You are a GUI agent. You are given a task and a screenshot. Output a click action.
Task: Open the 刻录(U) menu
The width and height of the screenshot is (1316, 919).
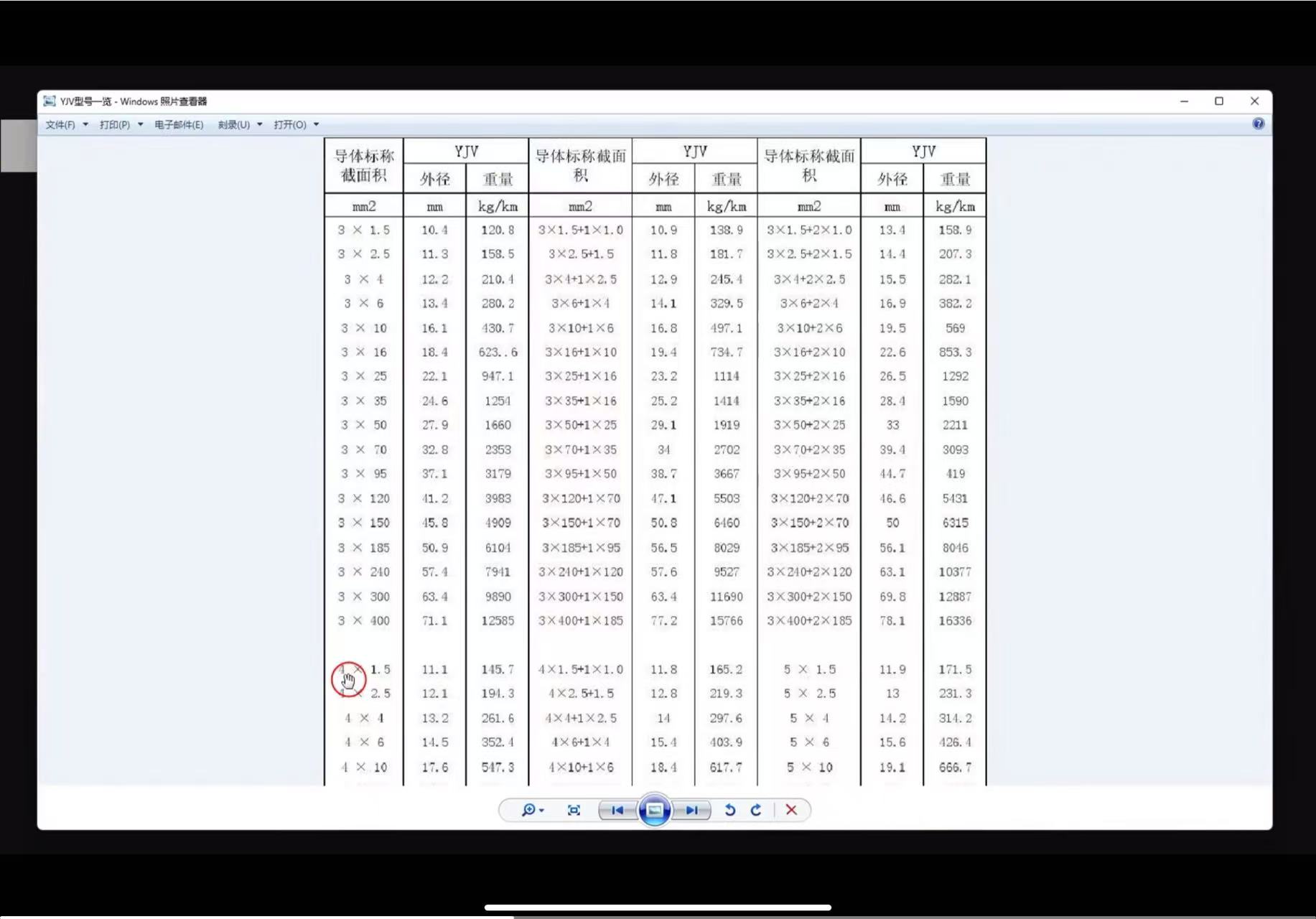click(x=234, y=124)
